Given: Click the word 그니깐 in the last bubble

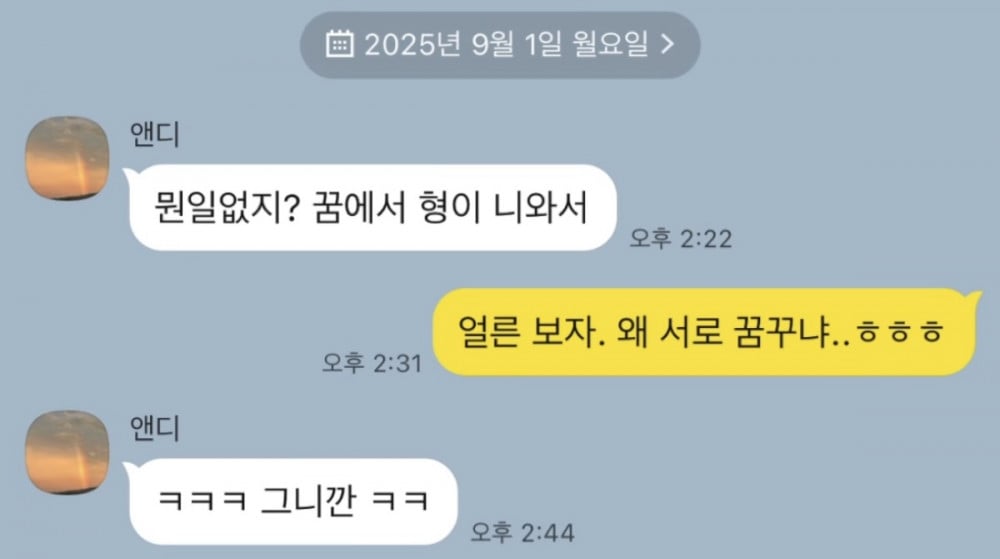Looking at the screenshot, I should [308, 501].
